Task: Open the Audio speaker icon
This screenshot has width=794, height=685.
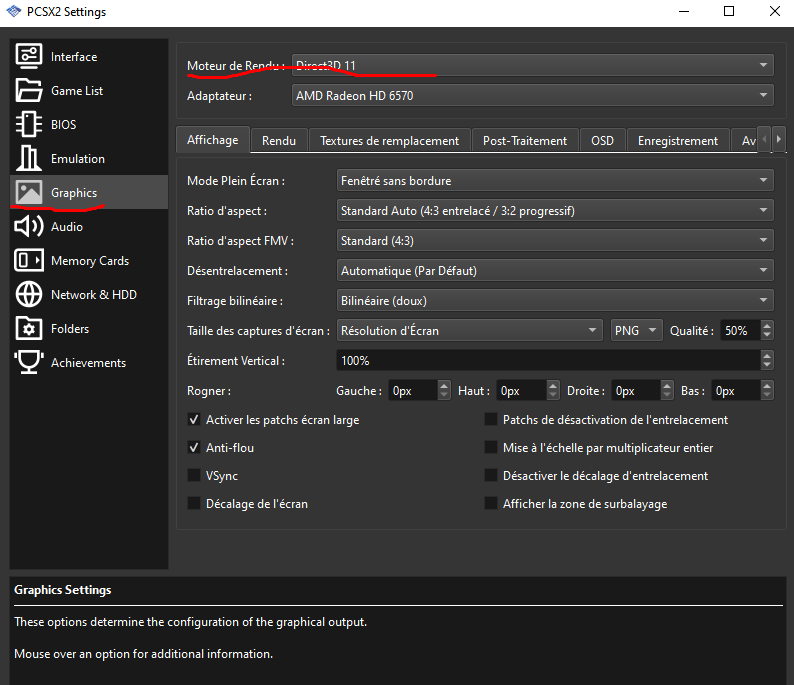Action: pos(29,226)
